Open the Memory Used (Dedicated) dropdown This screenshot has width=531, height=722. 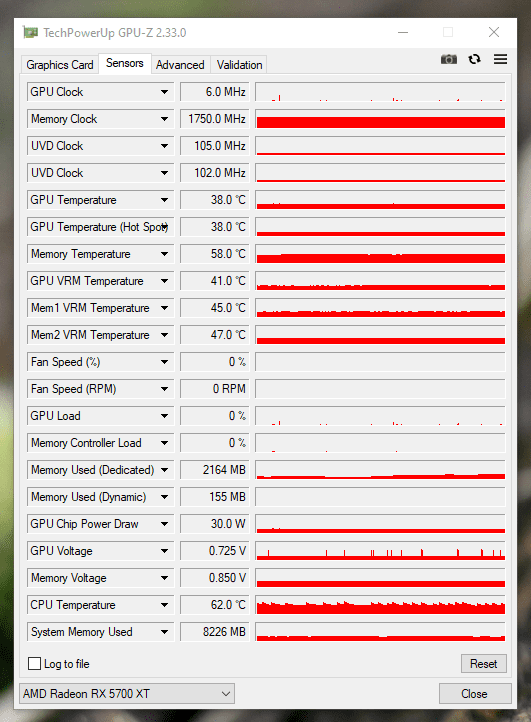164,470
